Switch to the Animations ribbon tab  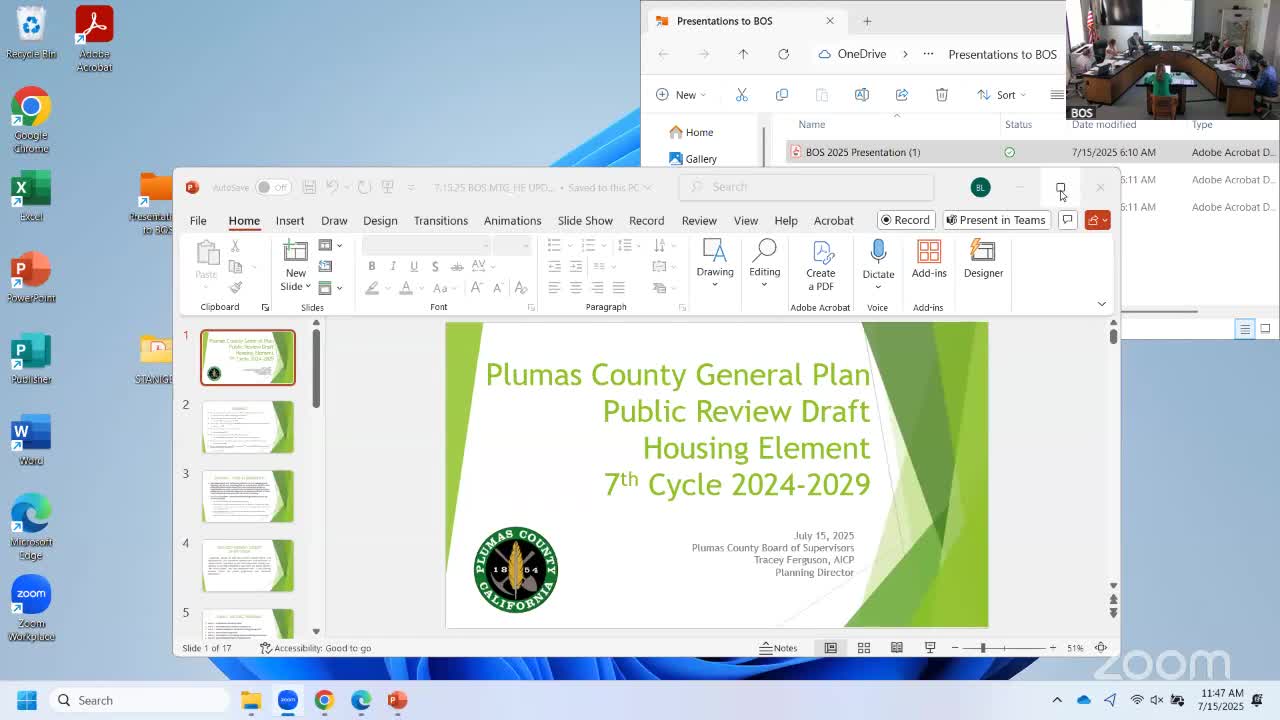pos(512,221)
